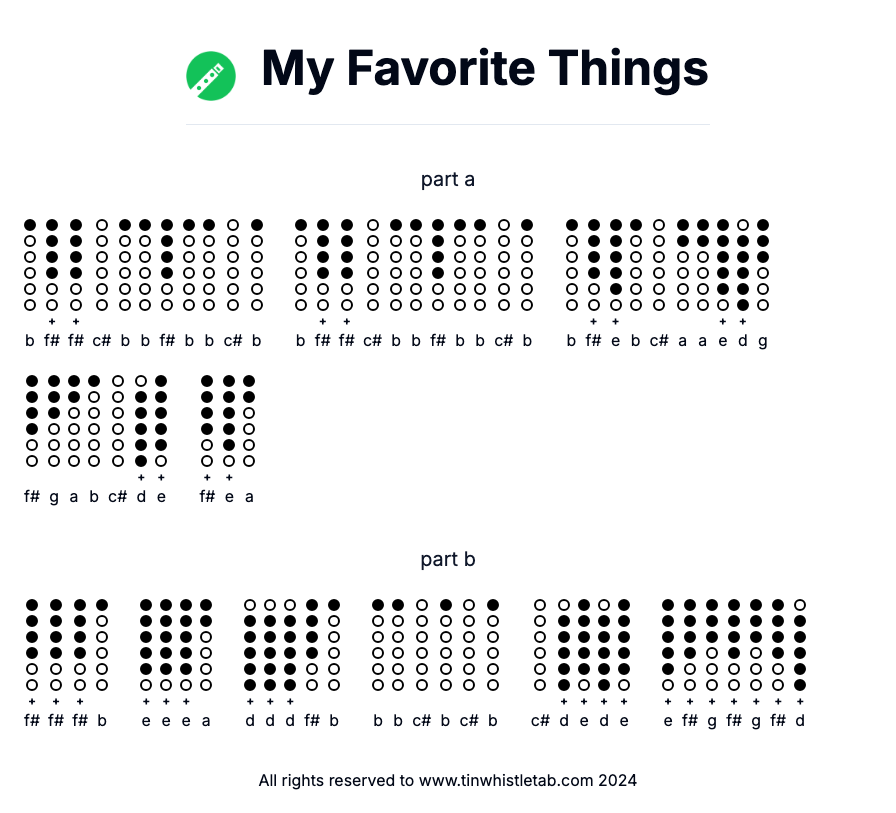Select the final "a" fingering diagram of part a
Screen dimensions: 896x813
[x=249, y=421]
